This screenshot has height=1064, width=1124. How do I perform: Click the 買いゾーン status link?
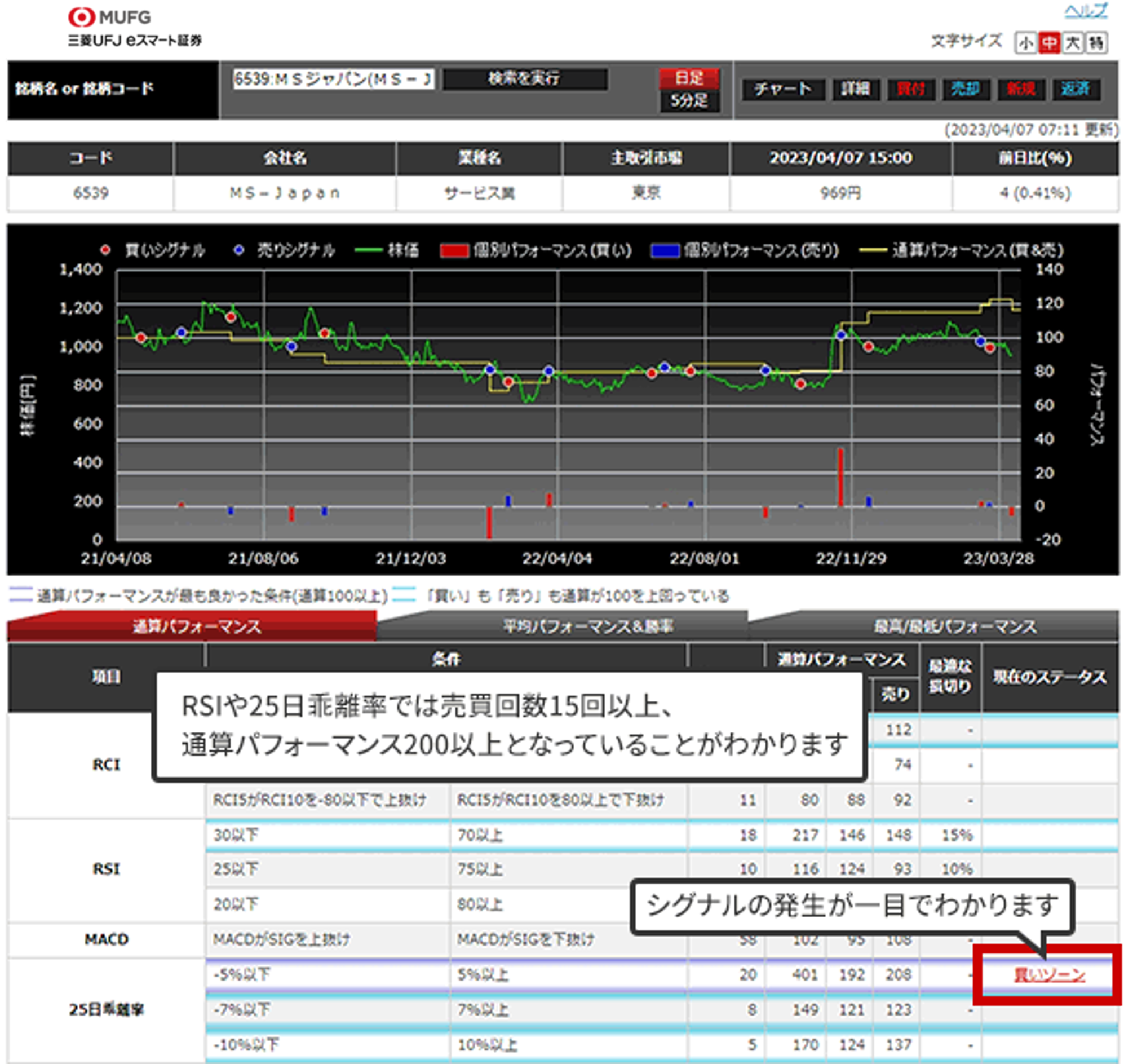point(1048,975)
